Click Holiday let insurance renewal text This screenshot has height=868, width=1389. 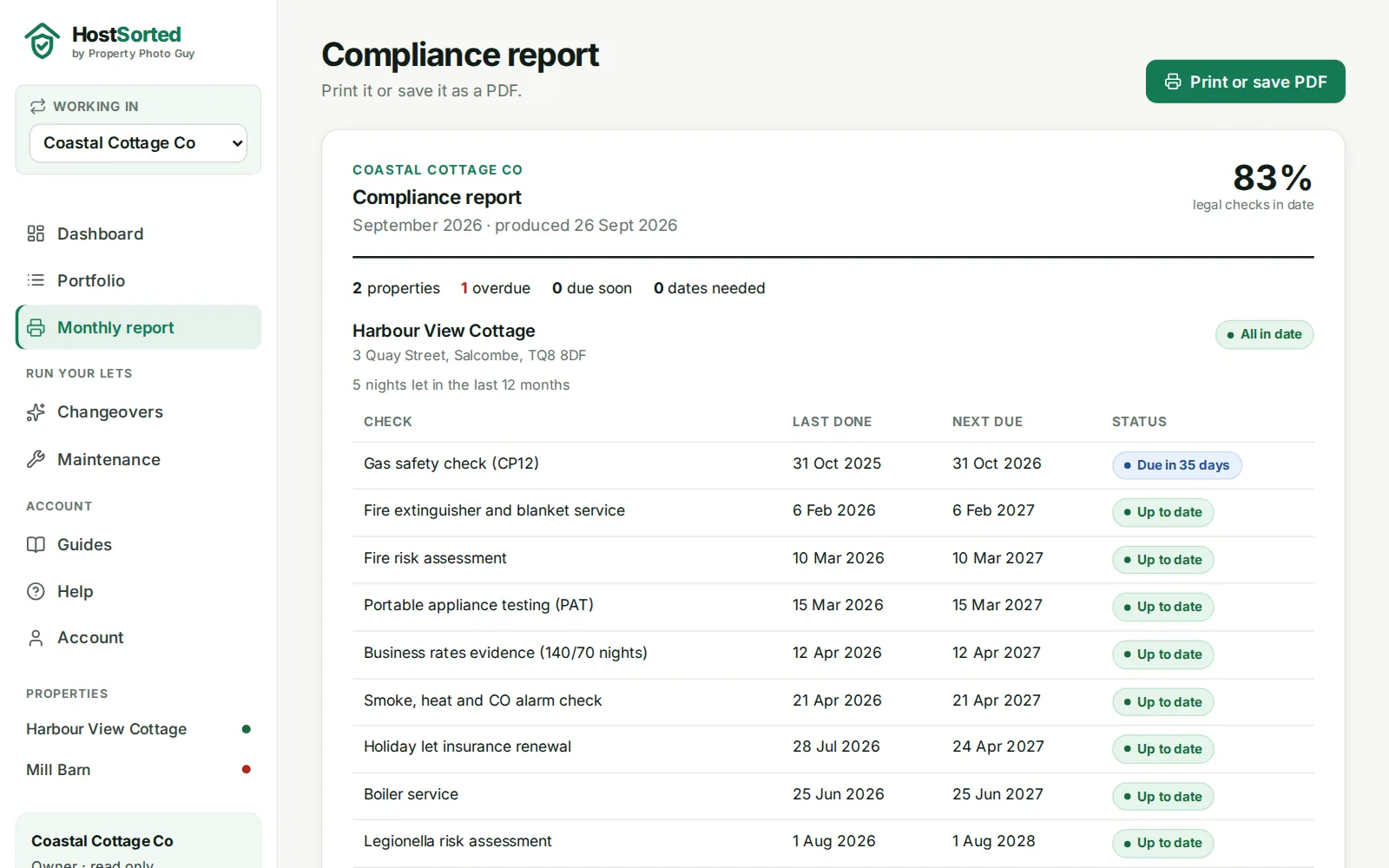tap(467, 746)
